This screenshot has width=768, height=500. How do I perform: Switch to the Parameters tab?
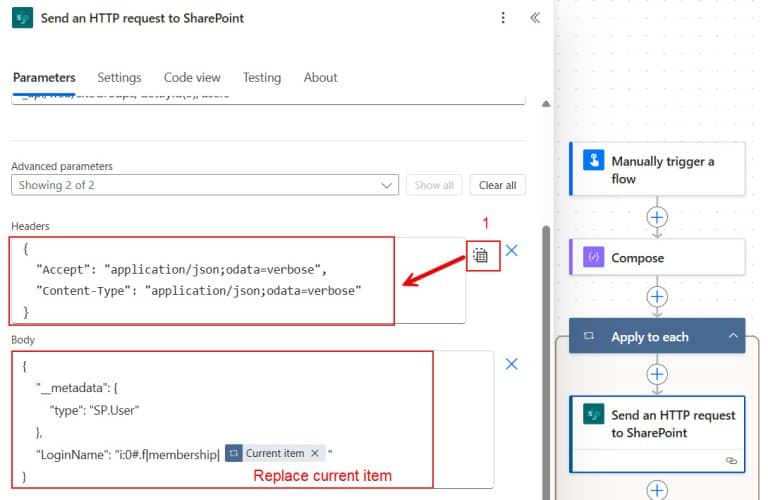[x=44, y=77]
